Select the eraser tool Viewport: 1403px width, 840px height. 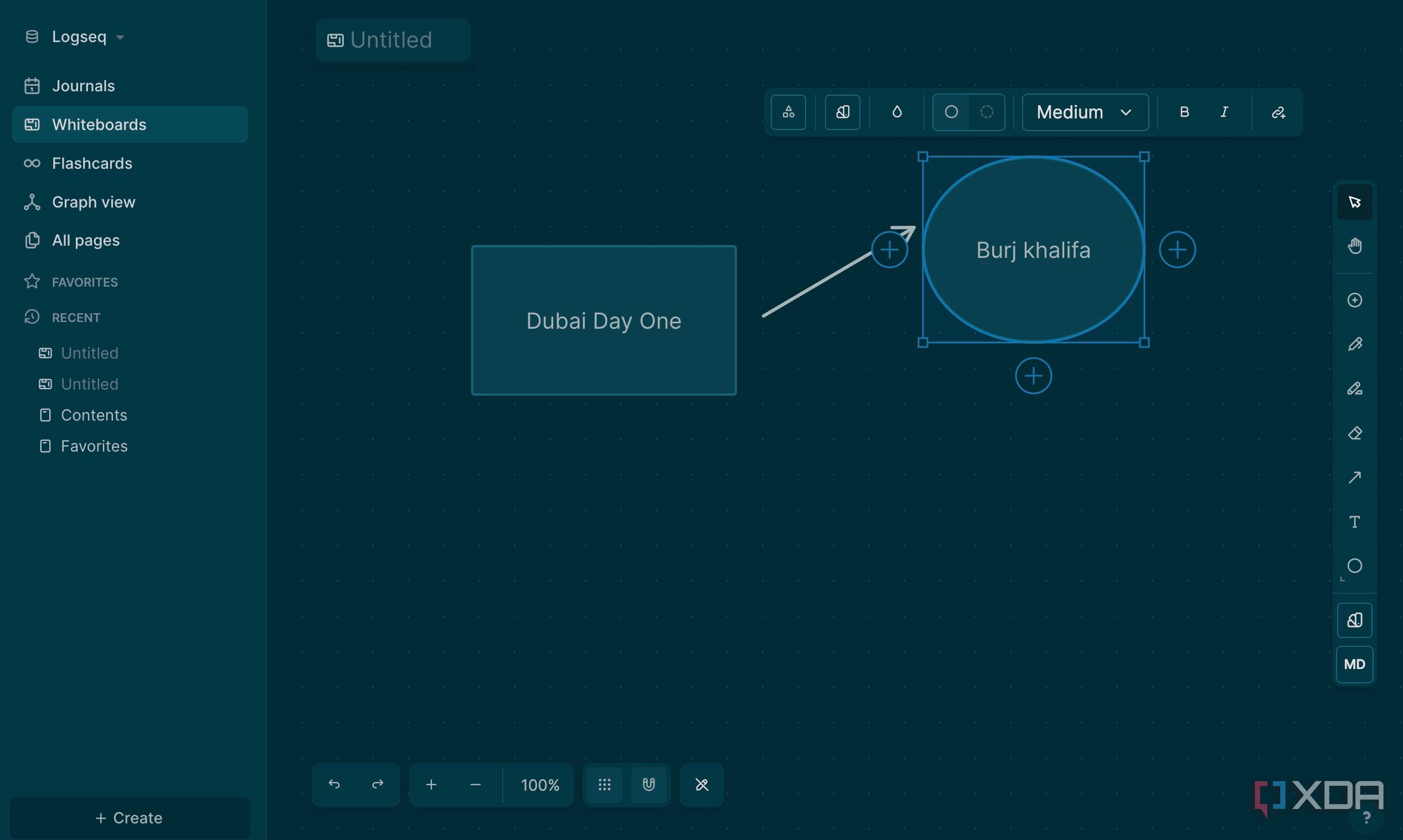click(x=1354, y=433)
